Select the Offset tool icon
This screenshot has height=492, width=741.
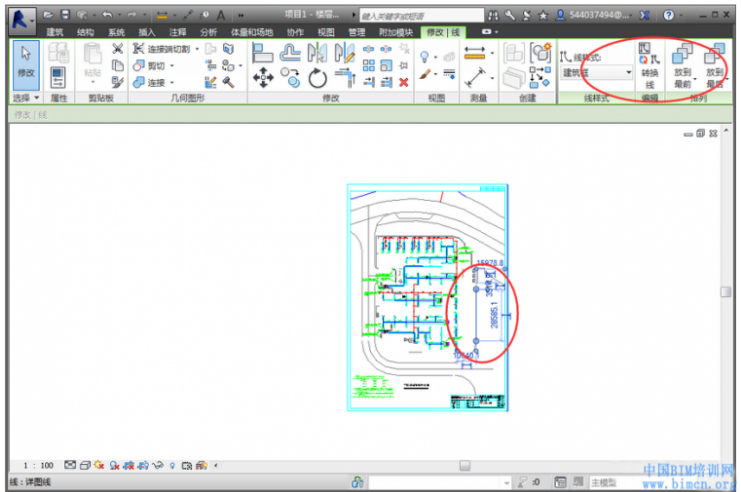point(290,52)
